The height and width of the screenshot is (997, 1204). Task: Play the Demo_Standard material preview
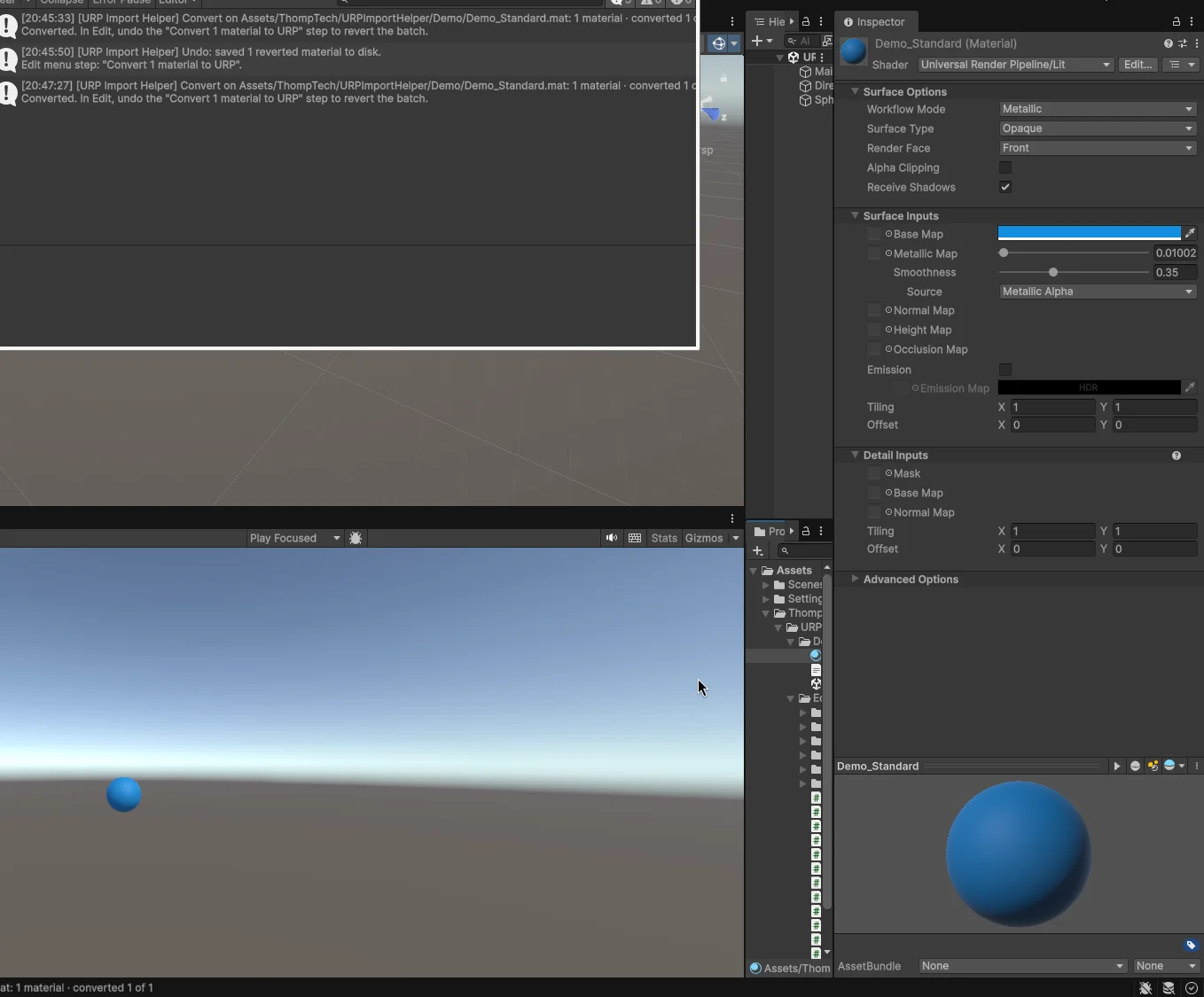click(x=1117, y=766)
